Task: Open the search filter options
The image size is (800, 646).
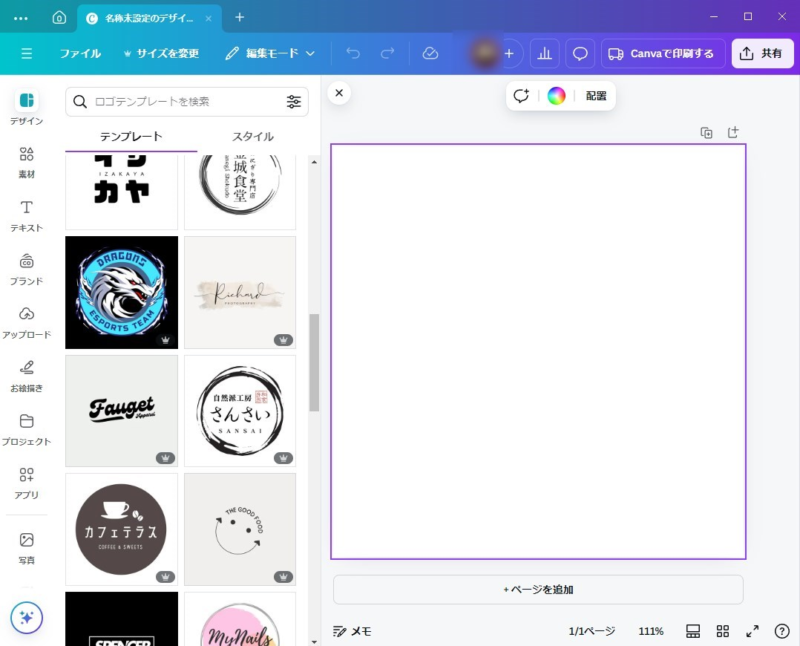Action: point(293,101)
